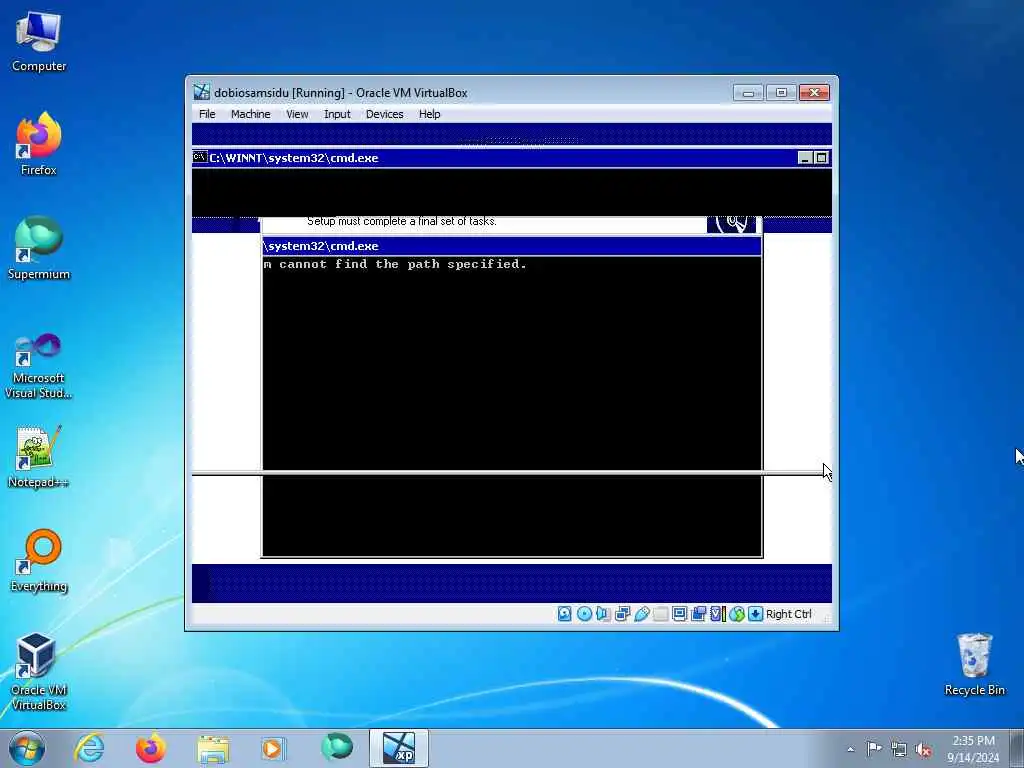Click the inner \system32\cmd.exe title bar
1024x768 pixels.
click(x=511, y=246)
